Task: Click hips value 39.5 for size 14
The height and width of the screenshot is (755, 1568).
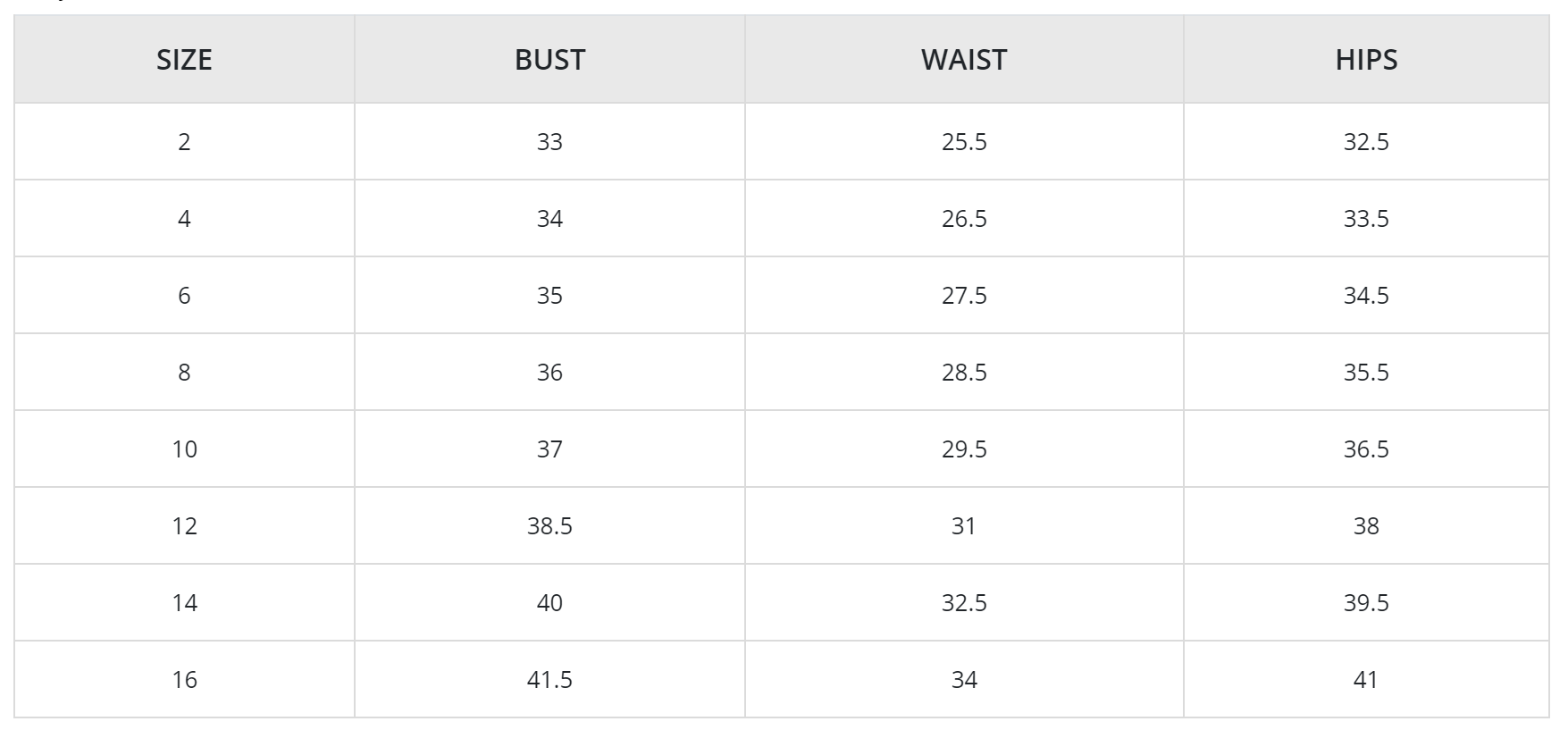Action: coord(1365,603)
